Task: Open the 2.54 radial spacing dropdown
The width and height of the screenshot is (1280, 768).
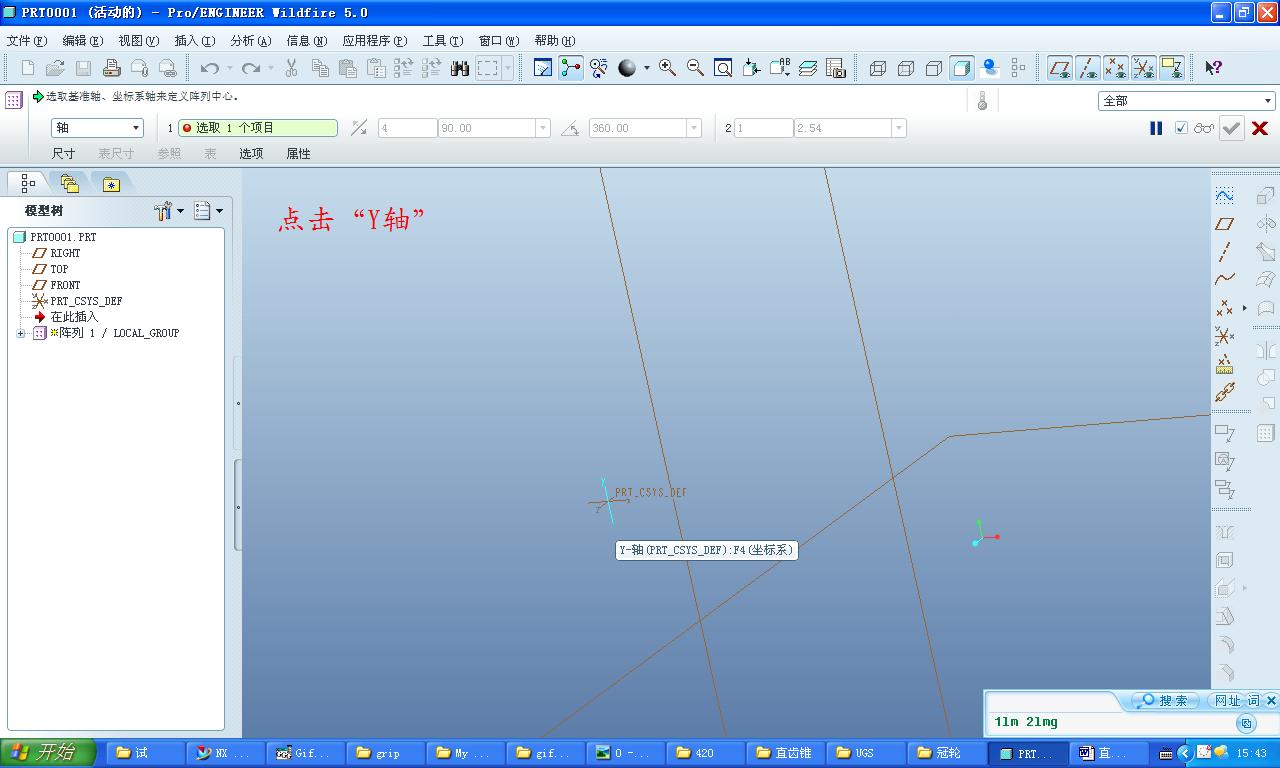Action: point(898,128)
